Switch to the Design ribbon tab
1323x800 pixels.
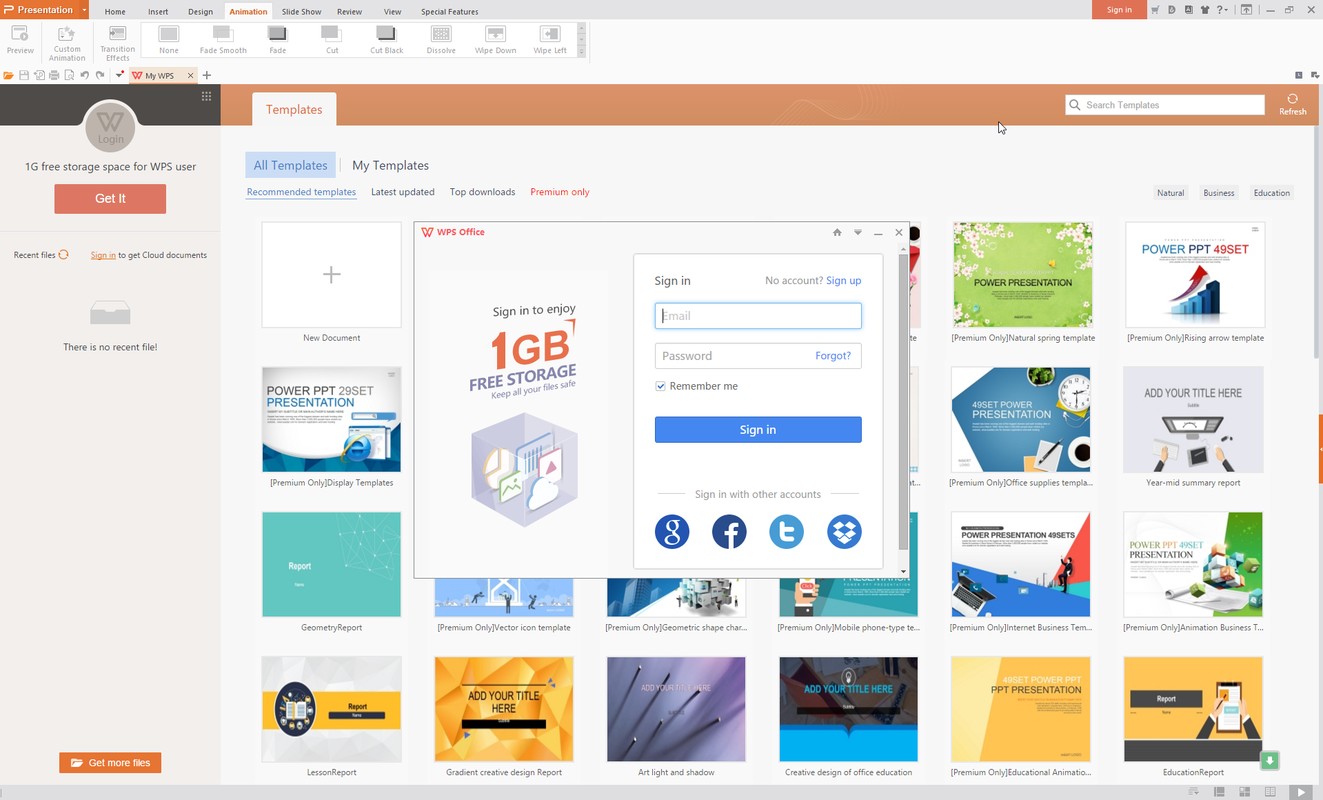(x=200, y=11)
